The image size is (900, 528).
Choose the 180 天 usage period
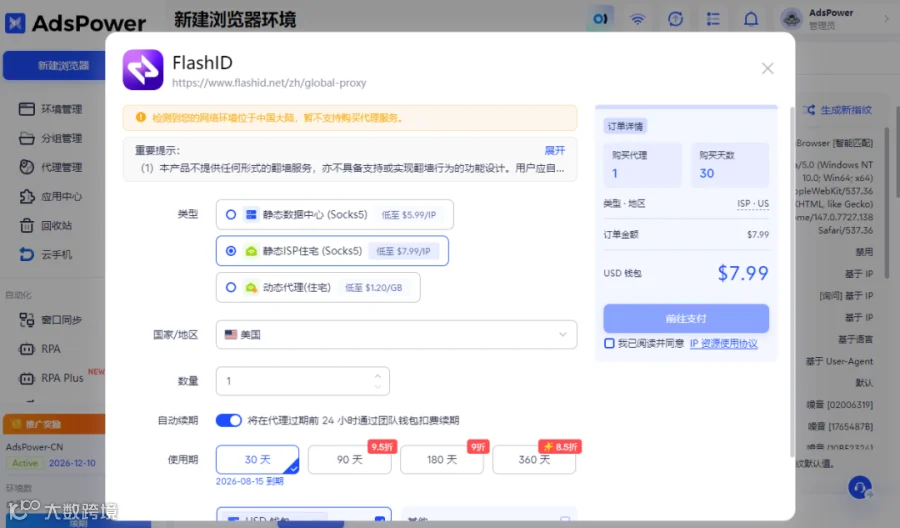[442, 460]
